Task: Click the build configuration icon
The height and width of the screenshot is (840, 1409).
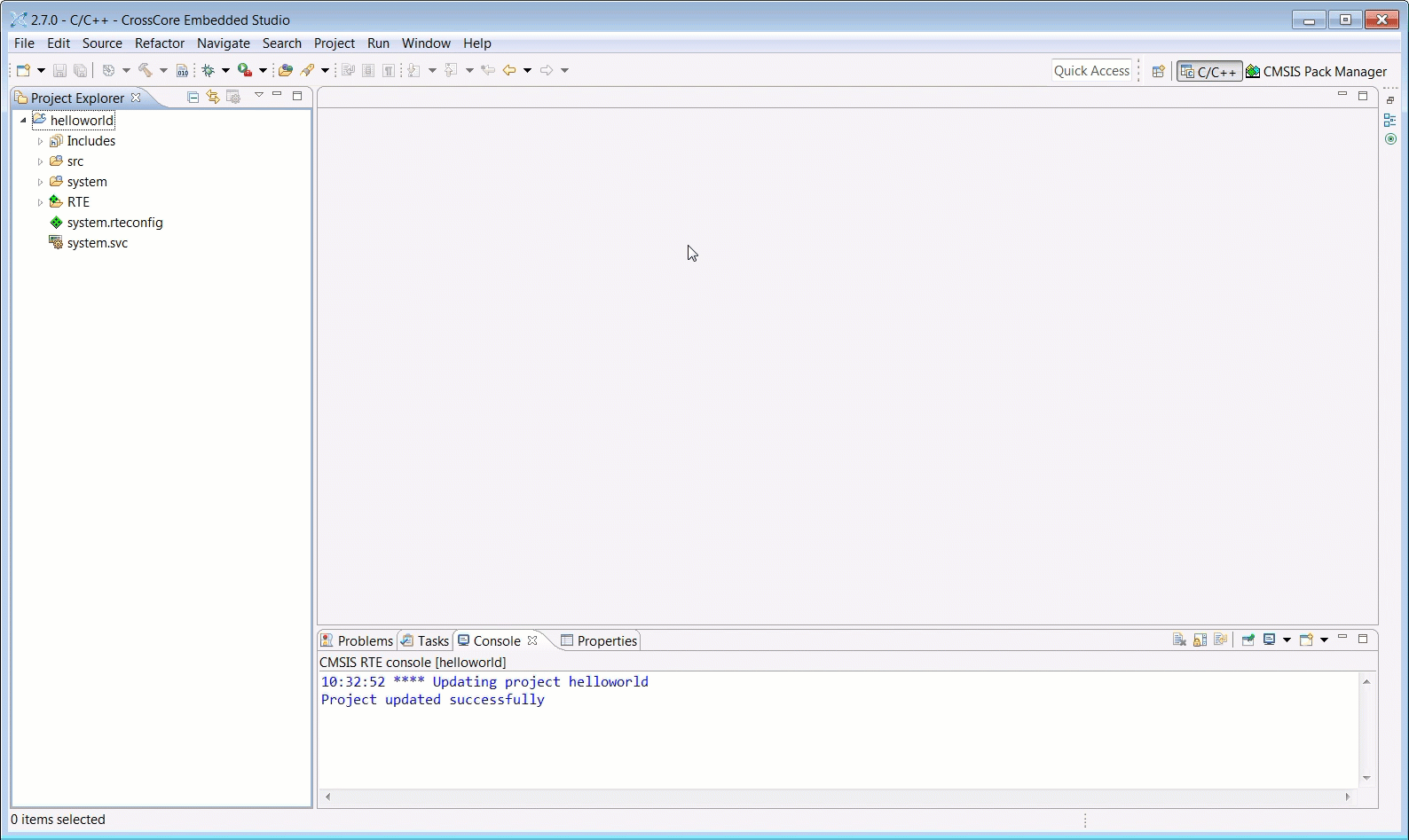Action: click(108, 70)
